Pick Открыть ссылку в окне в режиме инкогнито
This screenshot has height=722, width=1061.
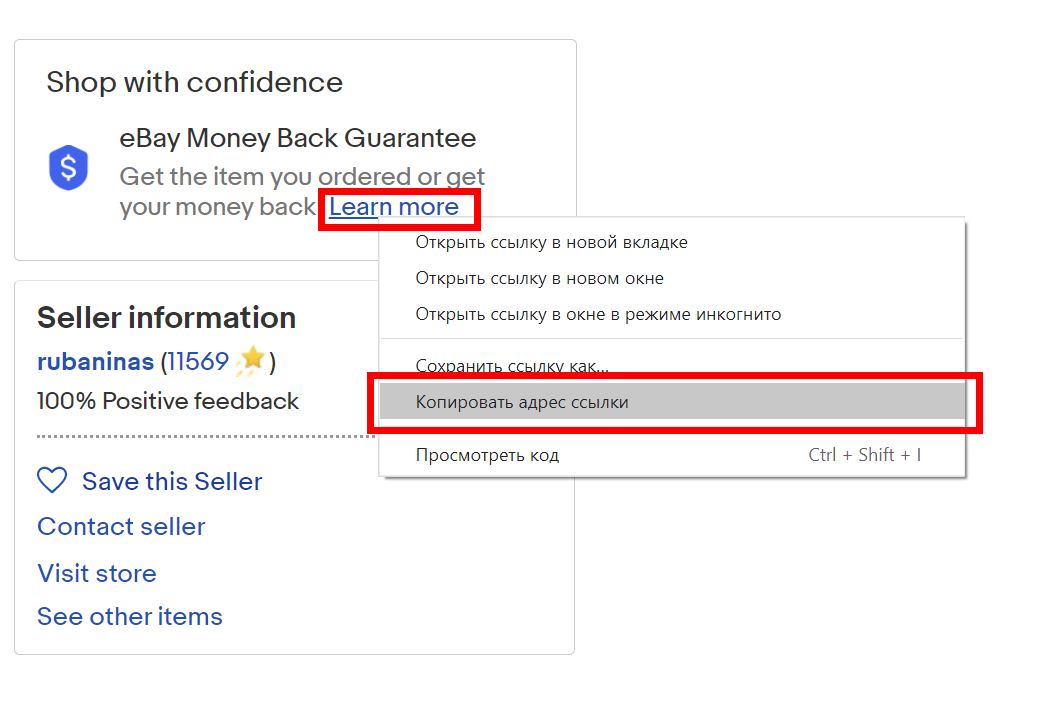pyautogui.click(x=598, y=314)
